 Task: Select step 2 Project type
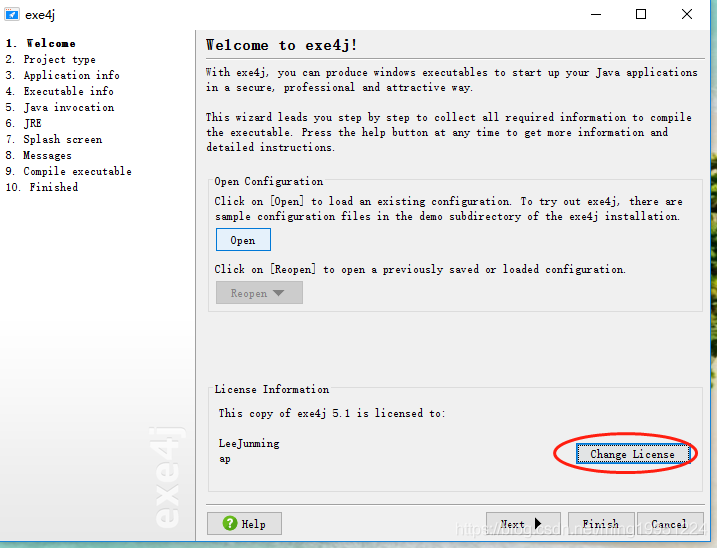pos(51,59)
